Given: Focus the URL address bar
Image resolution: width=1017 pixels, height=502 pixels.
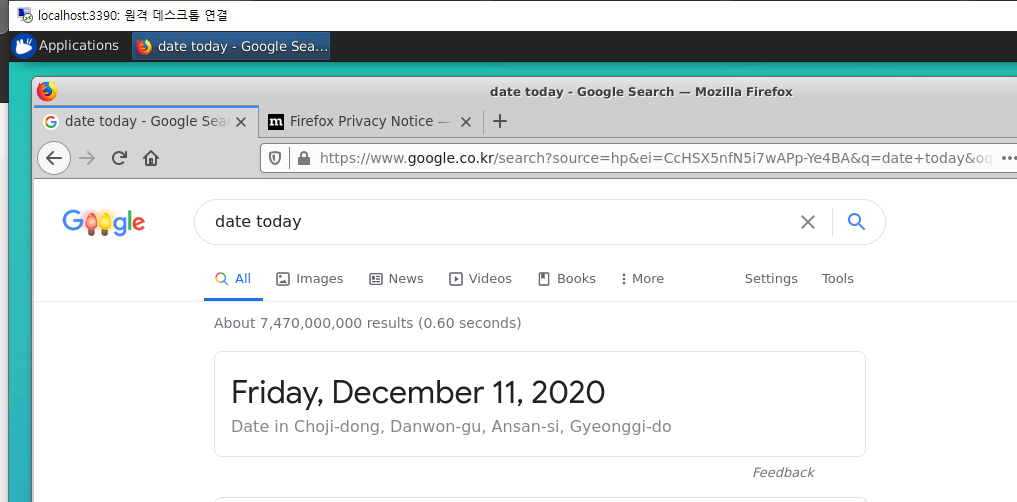Looking at the screenshot, I should click(655, 158).
